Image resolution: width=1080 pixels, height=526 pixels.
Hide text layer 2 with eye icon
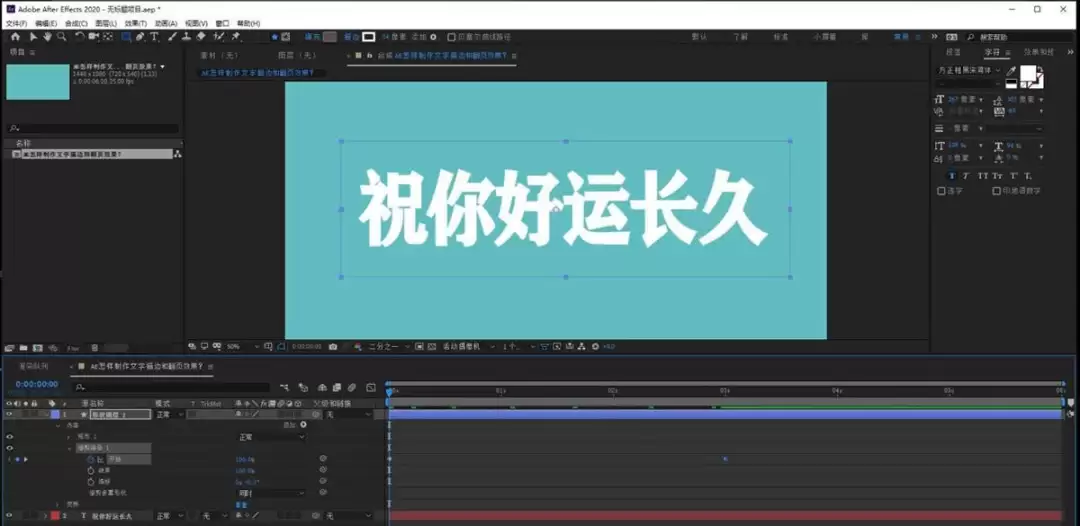(10, 515)
